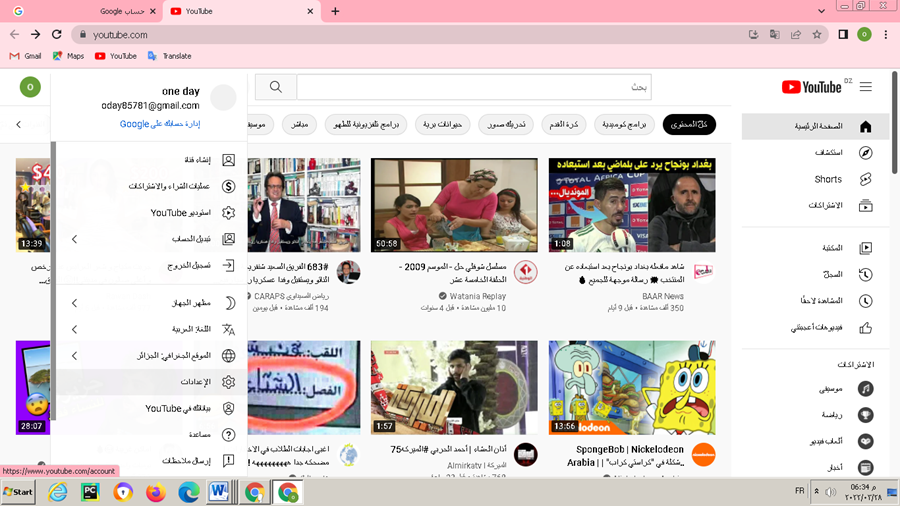Image resolution: width=900 pixels, height=506 pixels.
Task: Open Chrome tab search dropdown arrow
Action: pyautogui.click(x=821, y=11)
